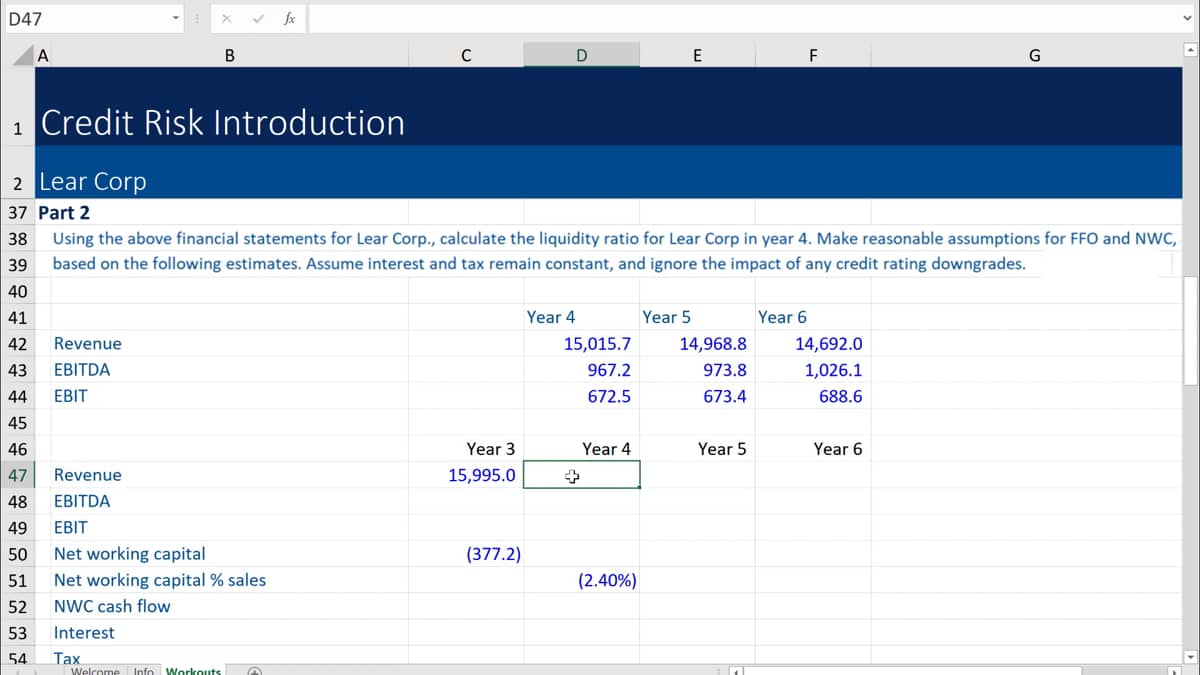Click 'Year 4' header in row 46
This screenshot has width=1200, height=675.
[x=606, y=449]
